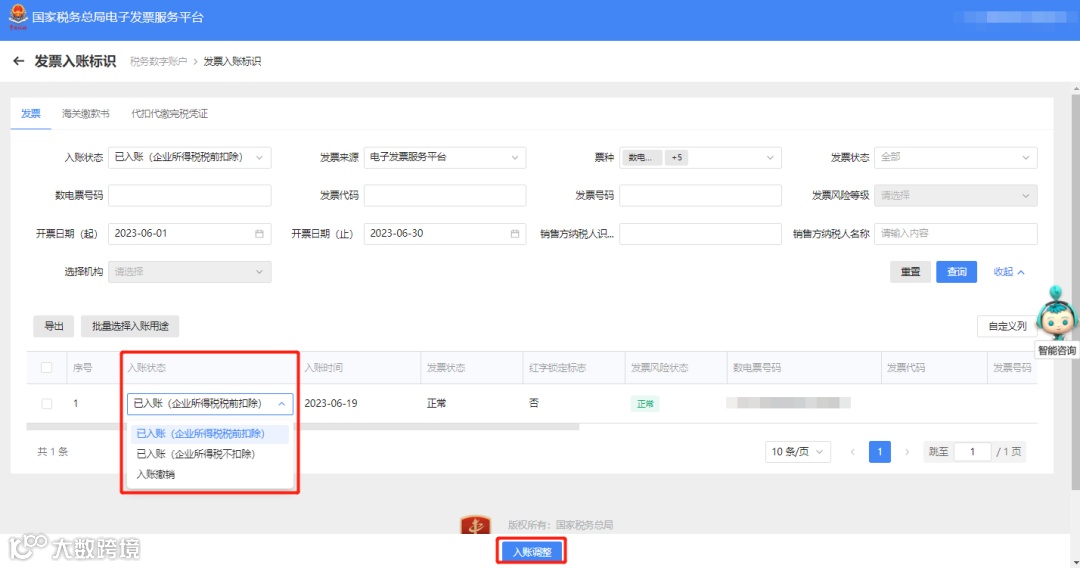Click the 红字锁定标志 column header
1080x568 pixels.
click(557, 368)
